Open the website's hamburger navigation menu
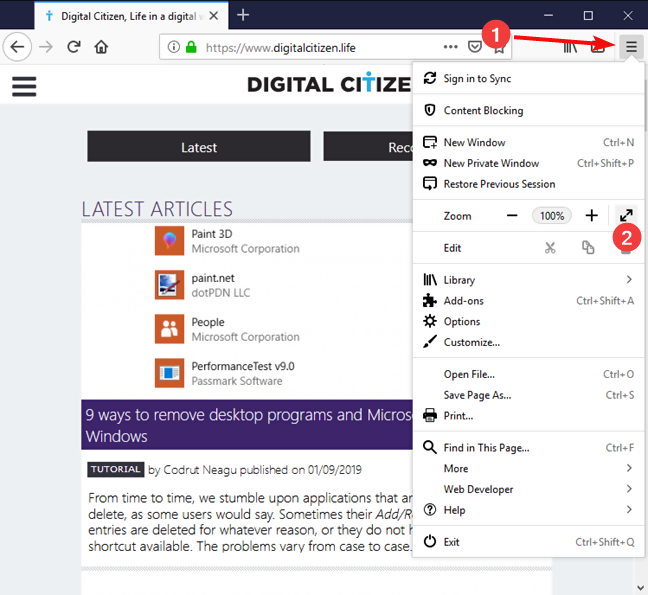 (x=24, y=86)
